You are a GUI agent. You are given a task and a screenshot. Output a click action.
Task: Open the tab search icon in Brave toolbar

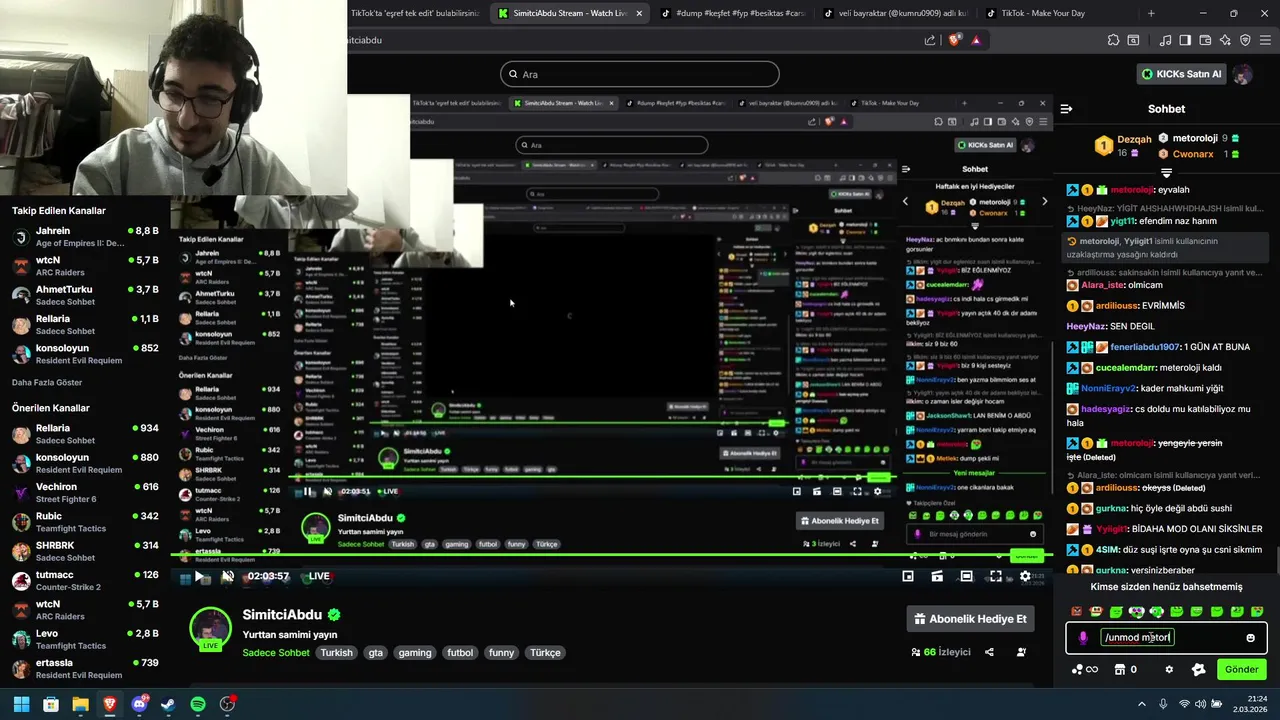(x=1133, y=40)
